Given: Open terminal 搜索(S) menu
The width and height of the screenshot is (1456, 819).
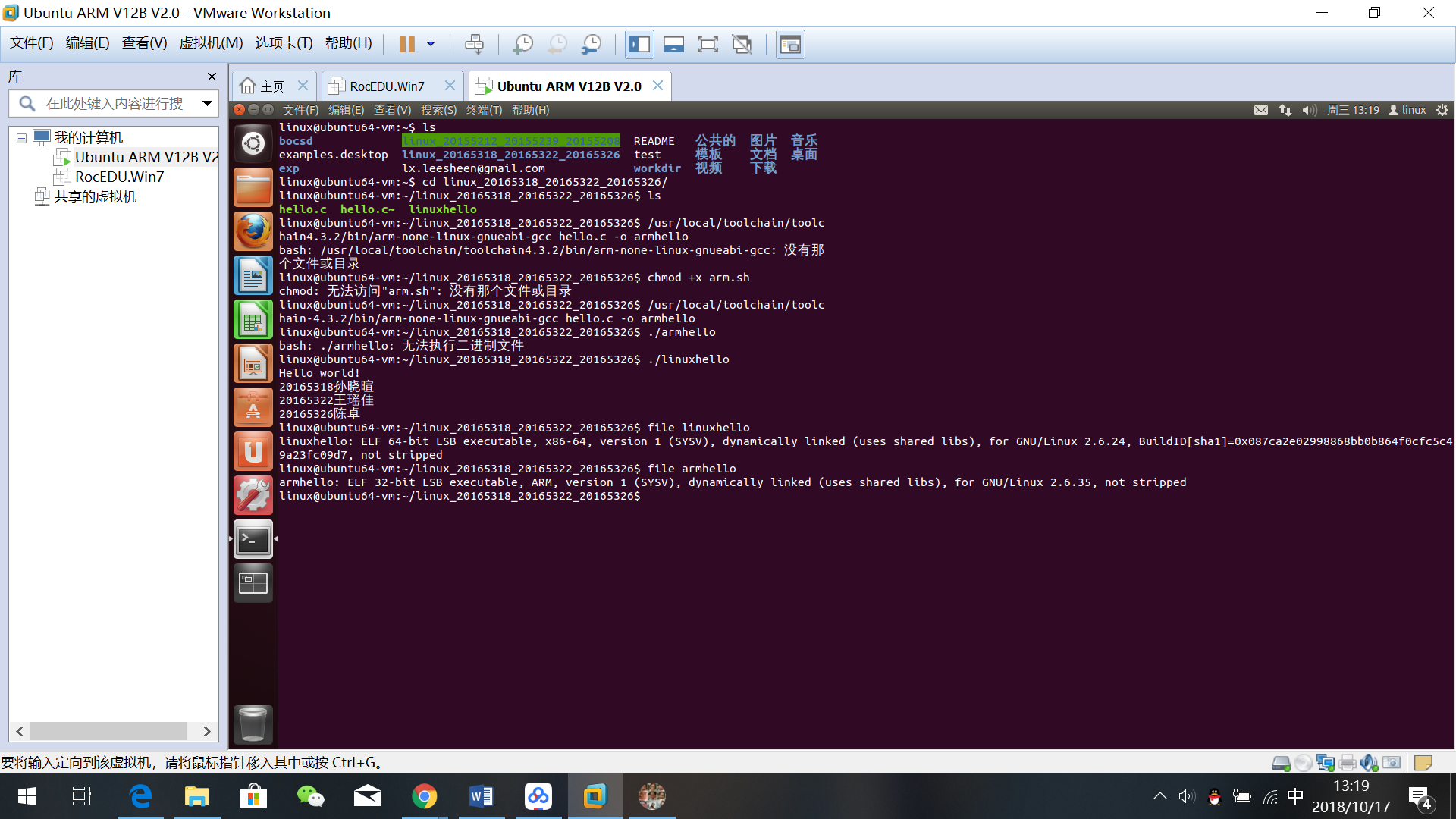Looking at the screenshot, I should [x=438, y=110].
